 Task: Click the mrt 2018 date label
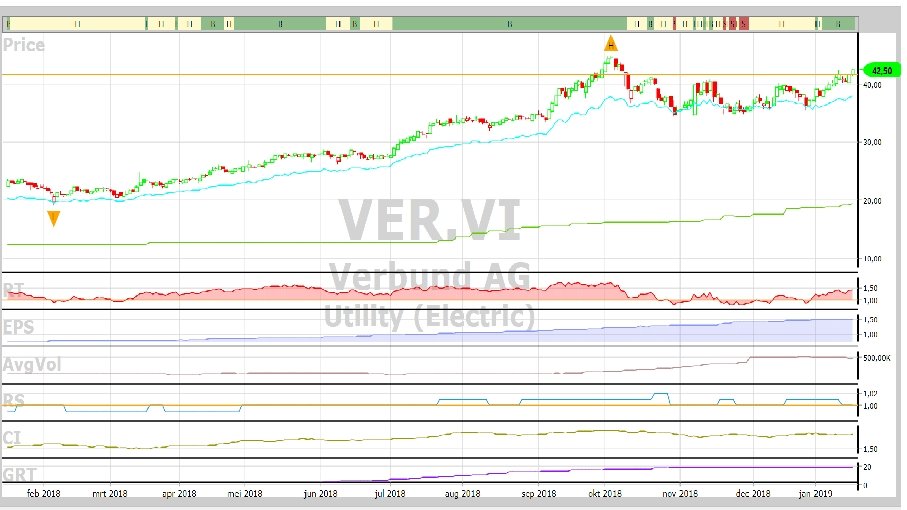tap(110, 493)
